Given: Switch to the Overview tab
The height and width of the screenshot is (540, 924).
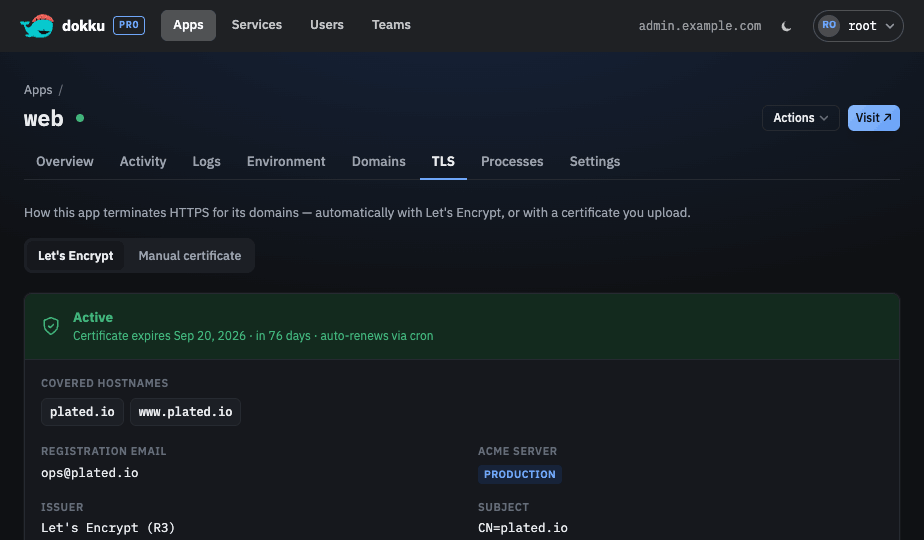Looking at the screenshot, I should click(x=65, y=162).
